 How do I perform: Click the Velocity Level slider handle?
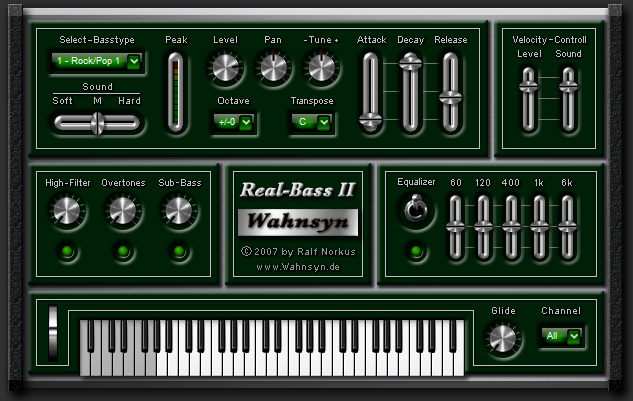(528, 86)
